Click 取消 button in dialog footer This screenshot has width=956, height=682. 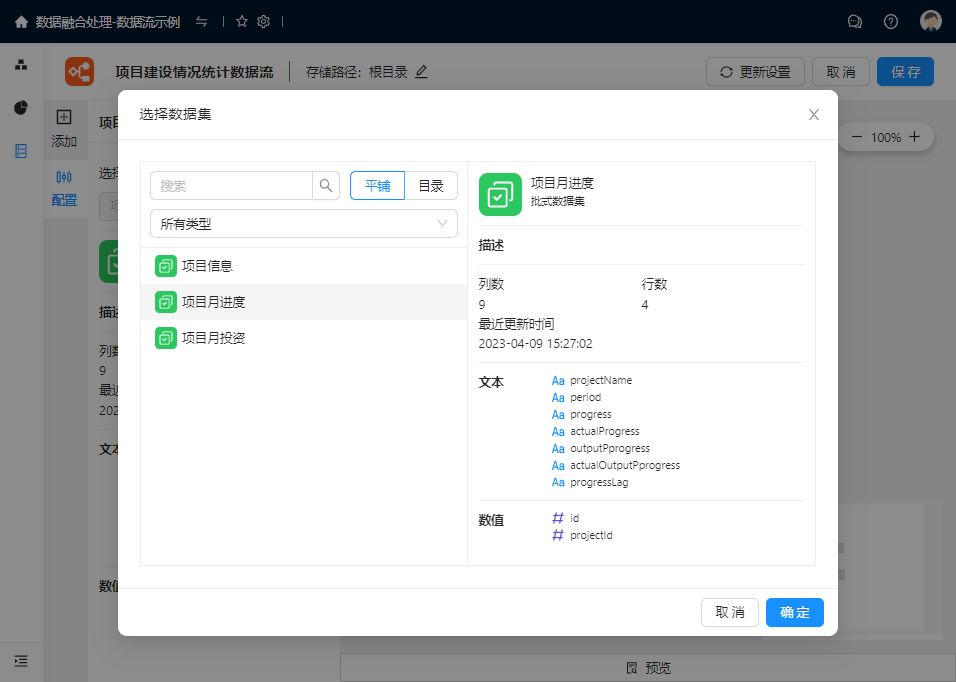pos(730,612)
